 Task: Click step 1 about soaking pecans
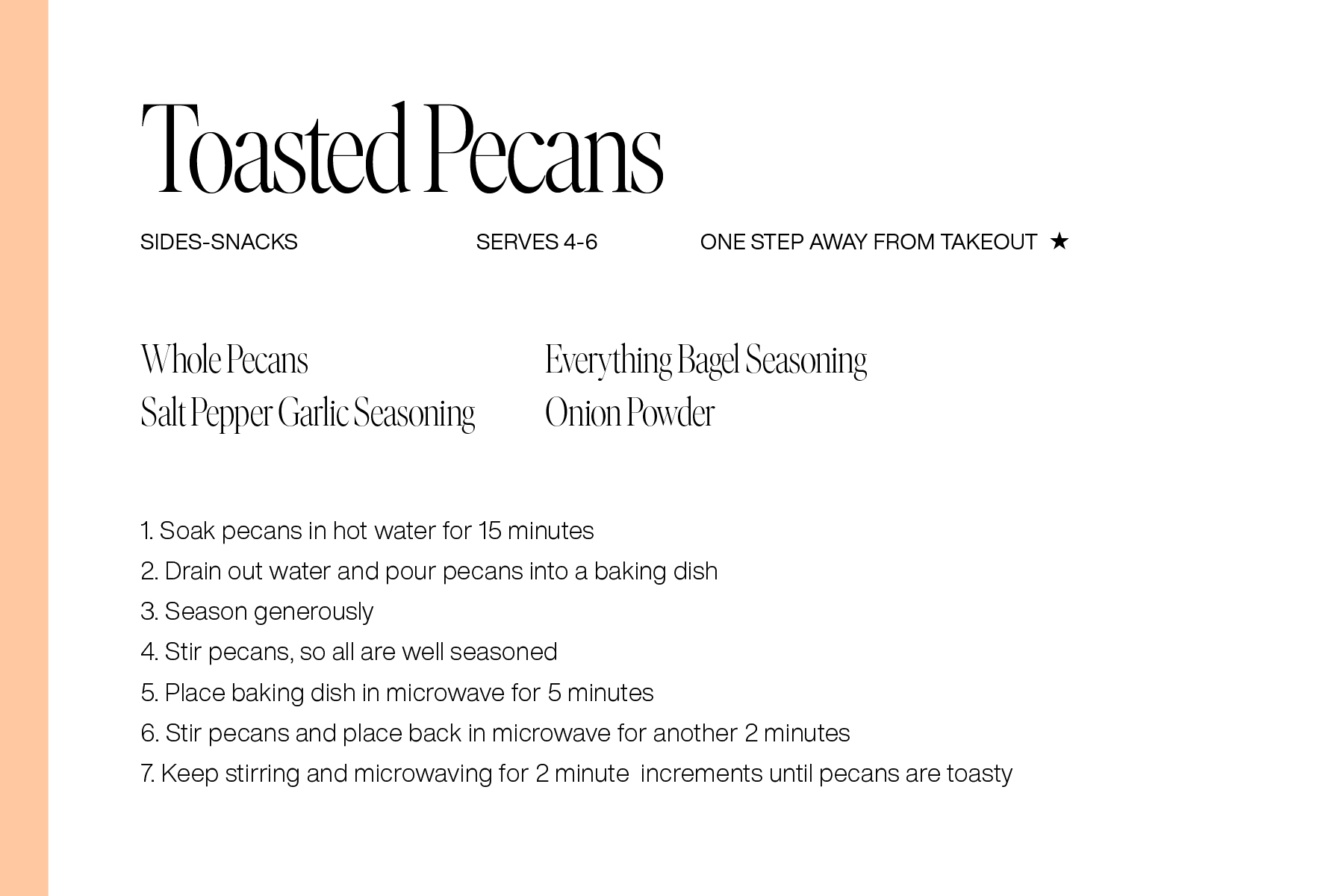pyautogui.click(x=367, y=531)
